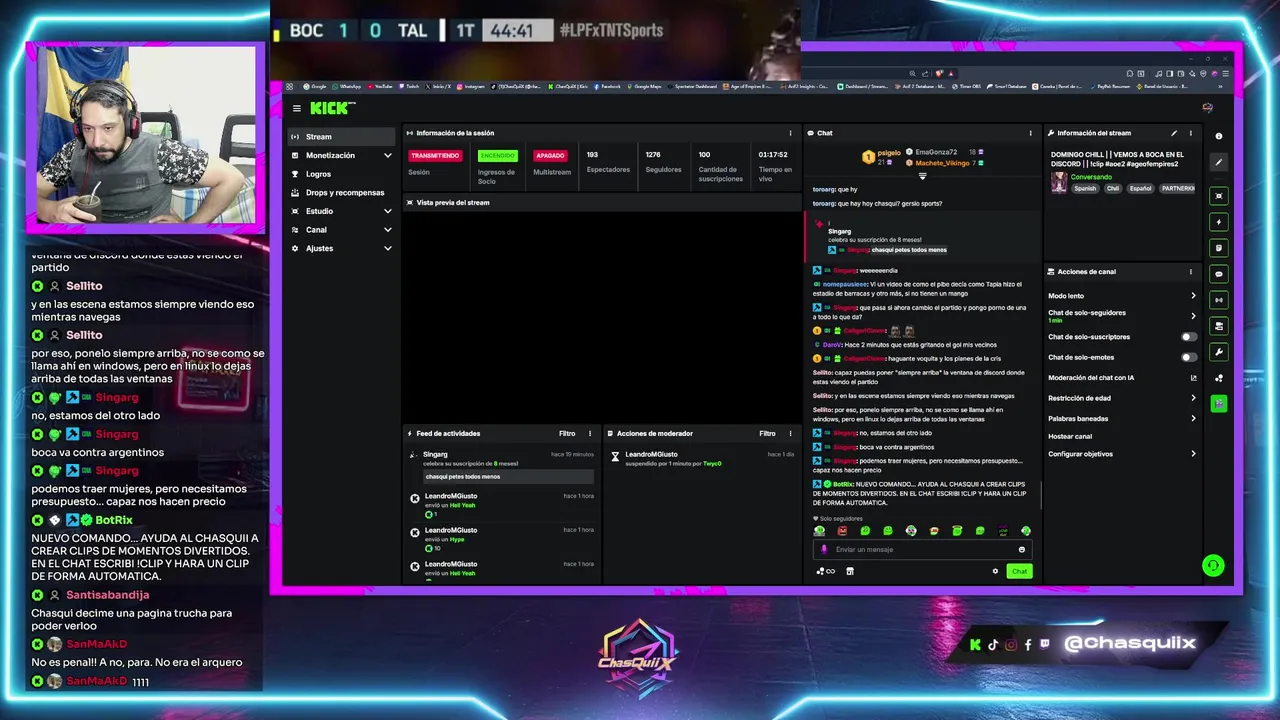Image resolution: width=1280 pixels, height=720 pixels.
Task: Open Moderación del chat con IA
Action: [1121, 378]
